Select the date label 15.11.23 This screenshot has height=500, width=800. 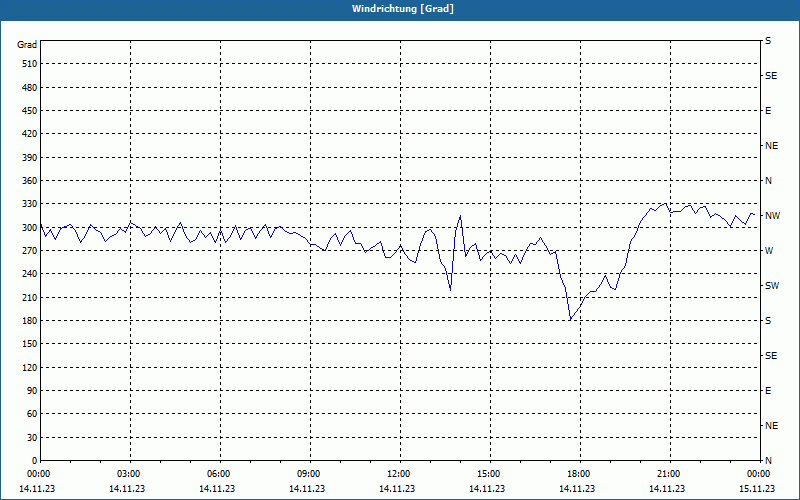(757, 489)
